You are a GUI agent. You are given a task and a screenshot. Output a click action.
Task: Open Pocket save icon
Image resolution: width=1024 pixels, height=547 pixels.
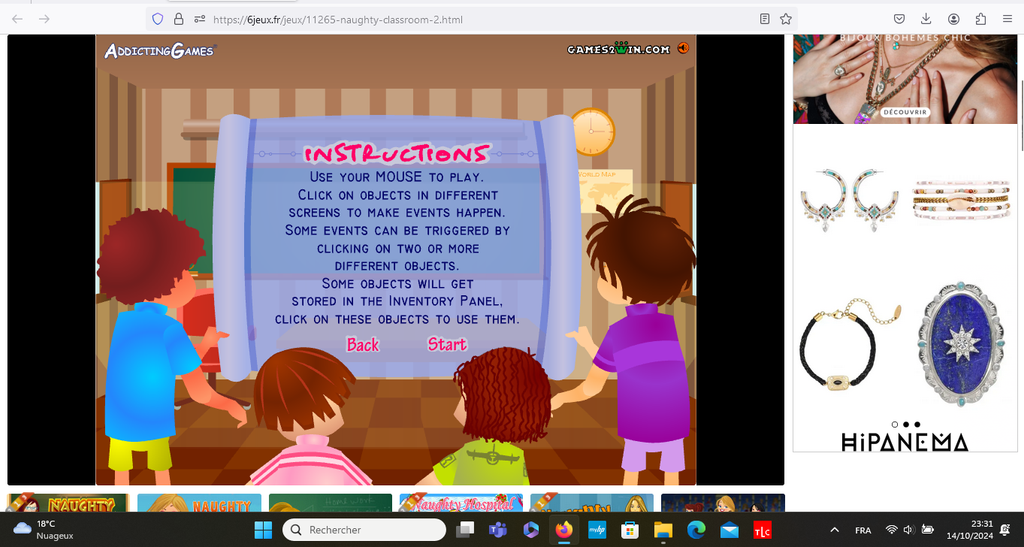tap(899, 19)
